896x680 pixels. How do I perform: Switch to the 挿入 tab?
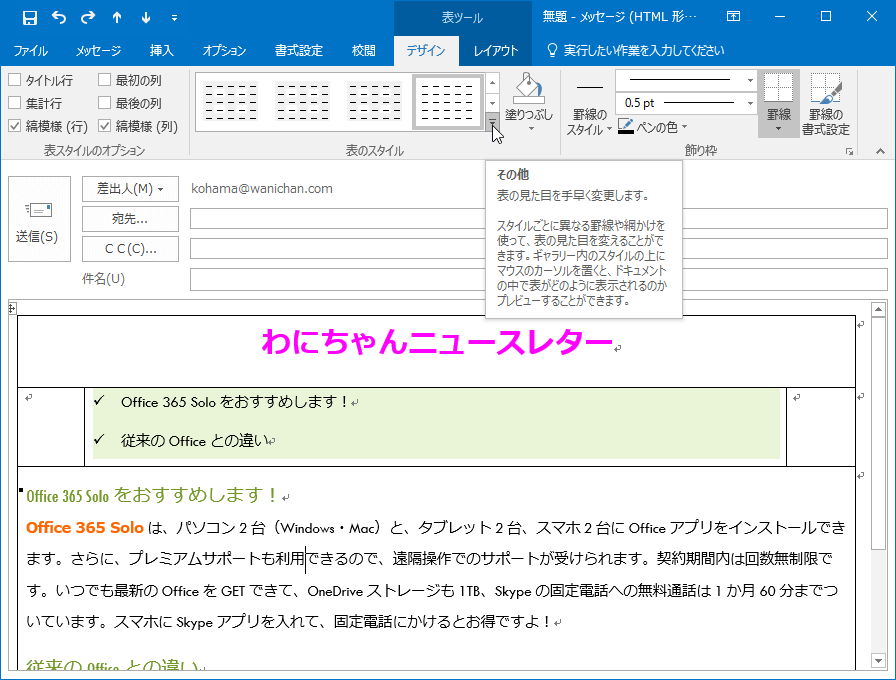tap(162, 50)
